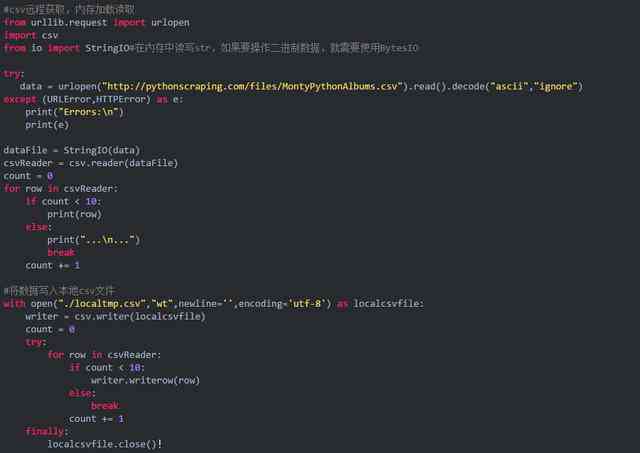Click the "localcsvfile.close()" statement
640x453 pixels.
click(x=104, y=444)
